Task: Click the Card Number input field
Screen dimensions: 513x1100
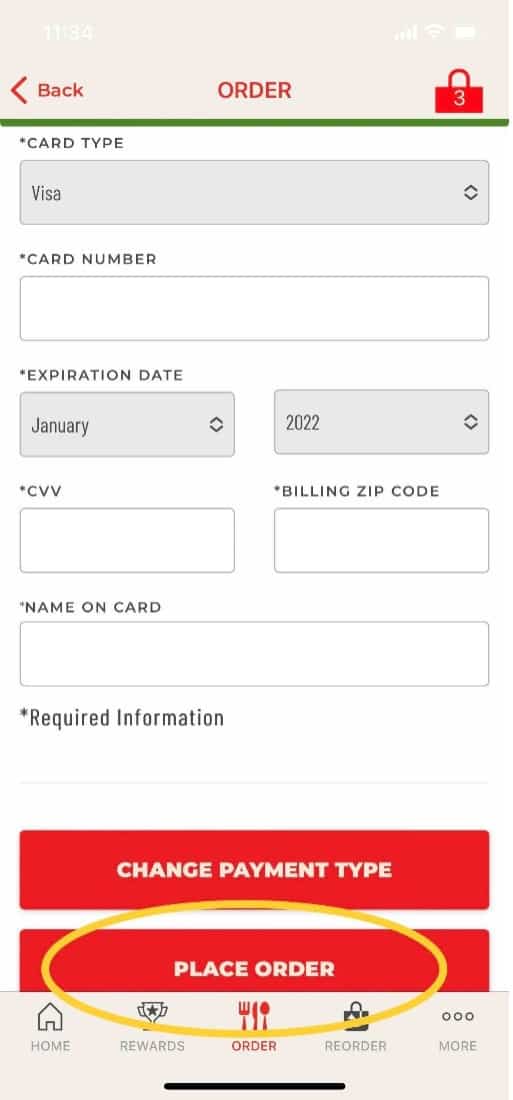Action: coord(254,308)
